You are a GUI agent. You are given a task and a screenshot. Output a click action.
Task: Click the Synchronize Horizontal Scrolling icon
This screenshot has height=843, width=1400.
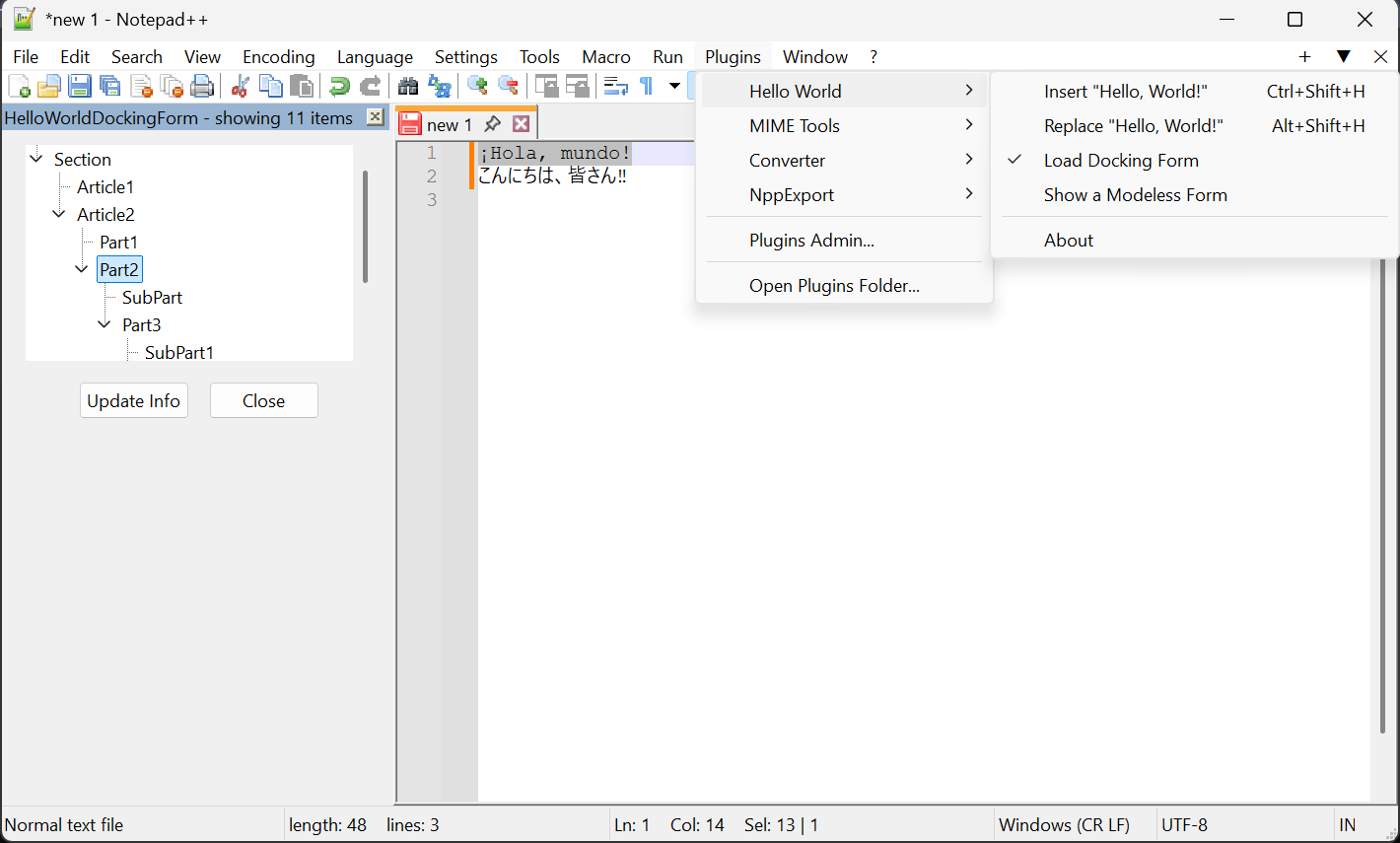tap(577, 86)
